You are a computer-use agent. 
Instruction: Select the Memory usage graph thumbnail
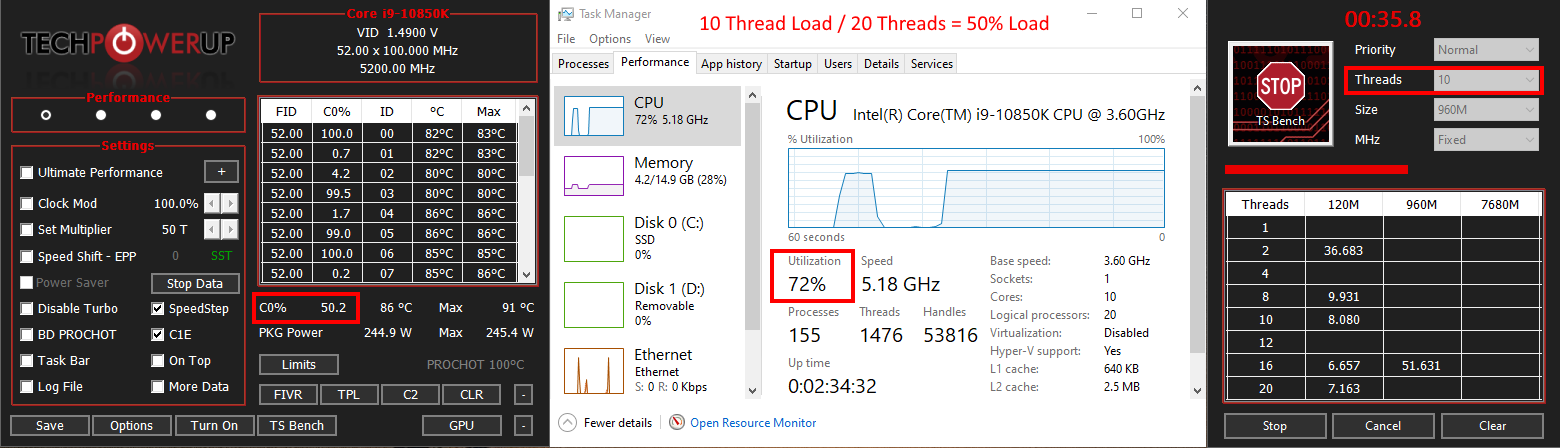[594, 175]
